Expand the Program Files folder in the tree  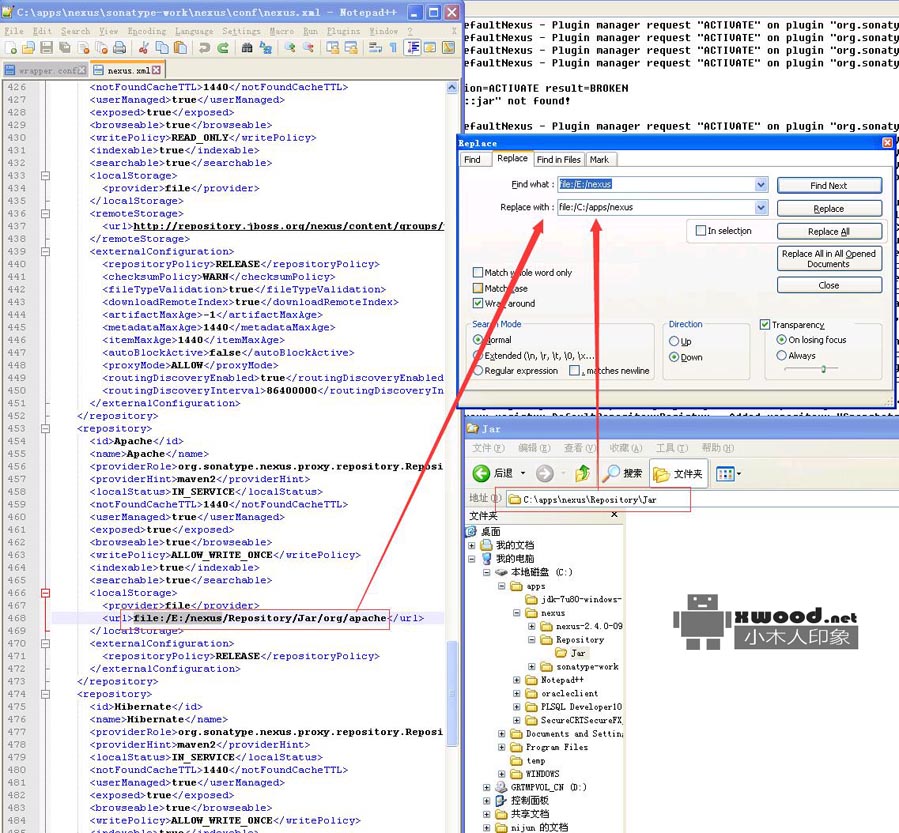[x=502, y=747]
